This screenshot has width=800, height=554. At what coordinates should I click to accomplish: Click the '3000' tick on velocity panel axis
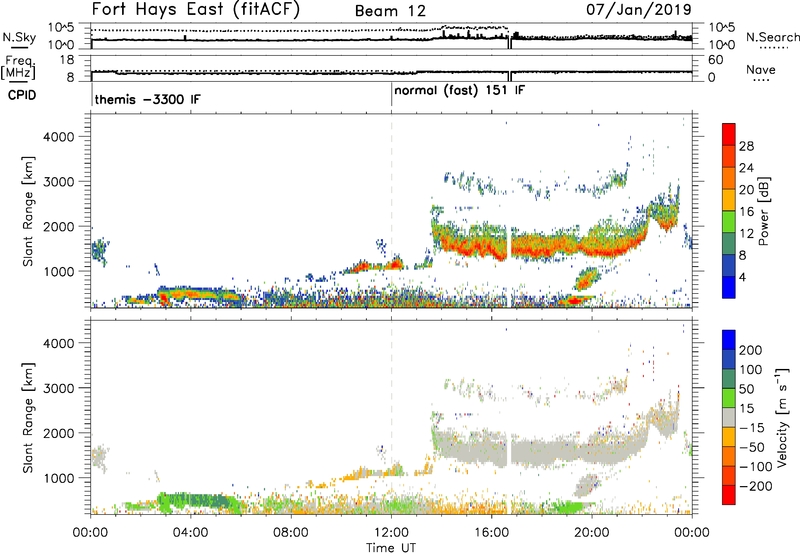59,388
